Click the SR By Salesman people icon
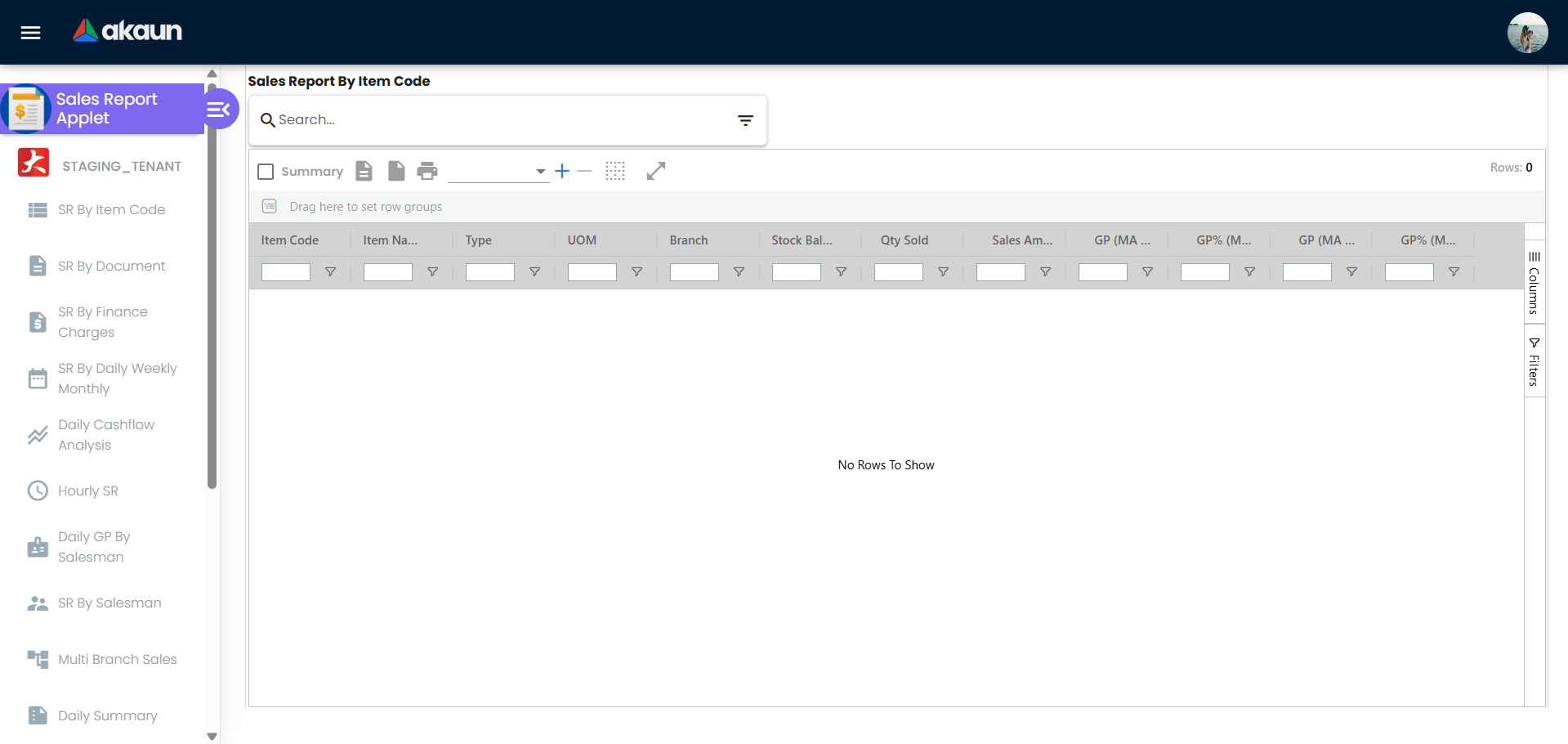The image size is (1568, 744). pos(37,603)
